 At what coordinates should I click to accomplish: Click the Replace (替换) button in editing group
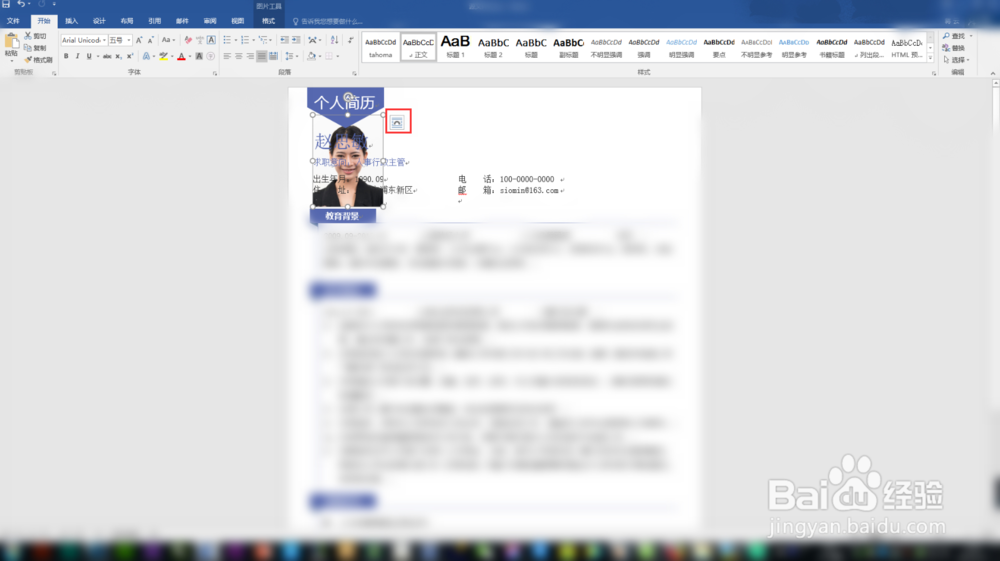point(954,48)
